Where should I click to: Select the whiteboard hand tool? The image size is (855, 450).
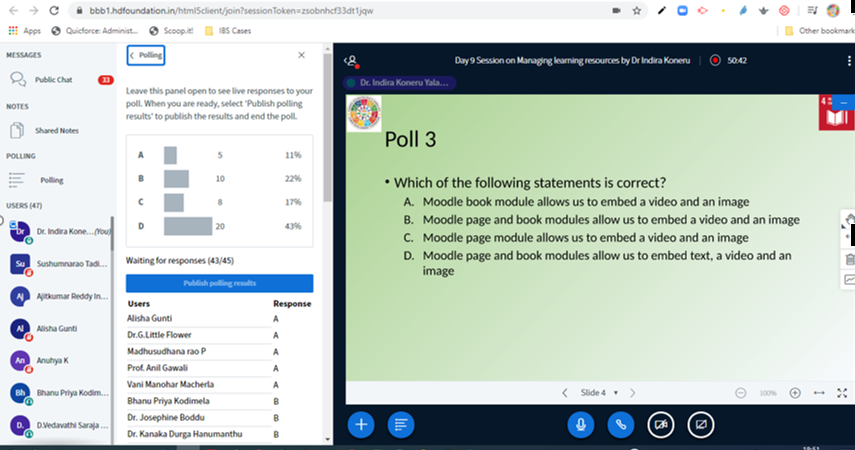pos(849,219)
